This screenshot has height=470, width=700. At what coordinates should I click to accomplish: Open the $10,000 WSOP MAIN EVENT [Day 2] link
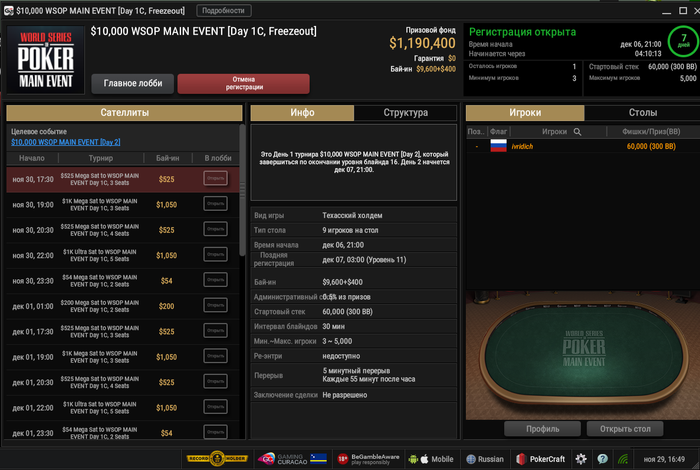[66, 142]
